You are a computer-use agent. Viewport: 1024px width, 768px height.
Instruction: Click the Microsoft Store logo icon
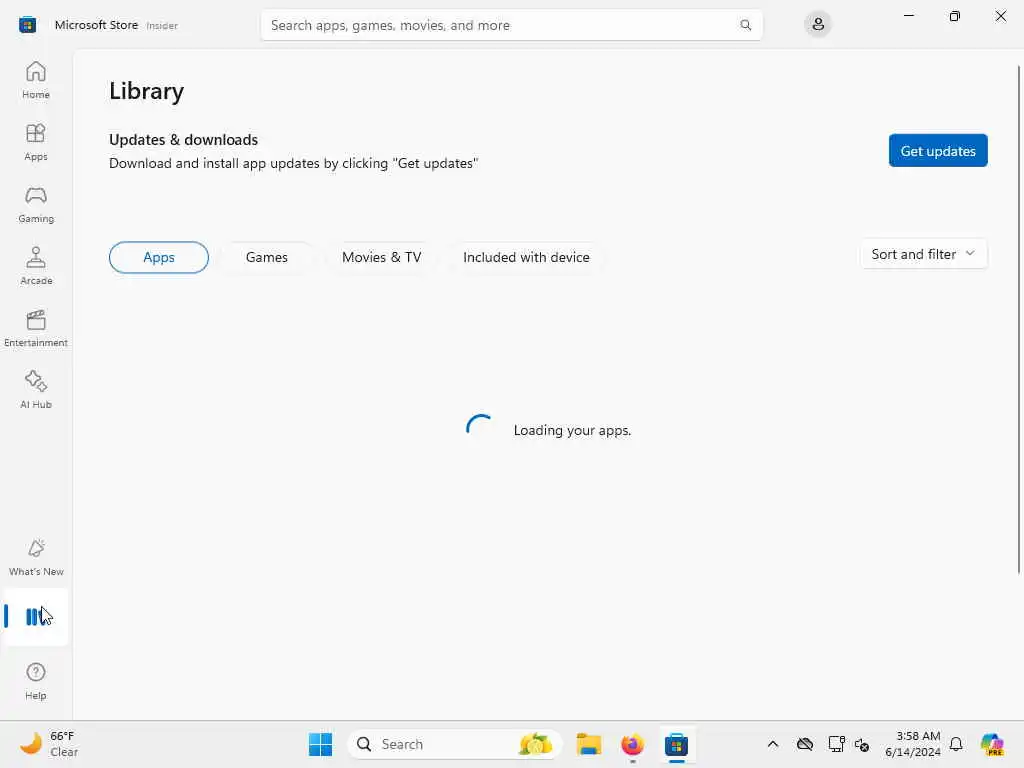(x=27, y=25)
